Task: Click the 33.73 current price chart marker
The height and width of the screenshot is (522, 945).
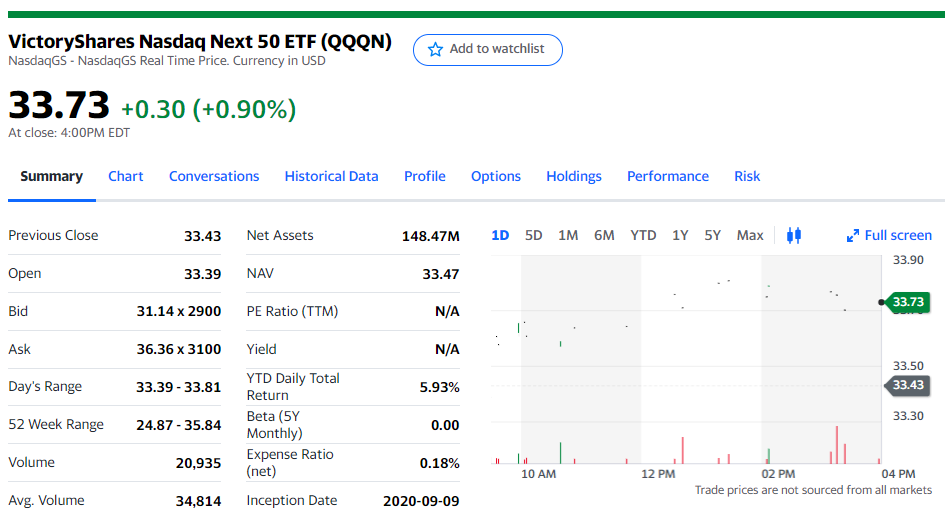Action: [908, 301]
